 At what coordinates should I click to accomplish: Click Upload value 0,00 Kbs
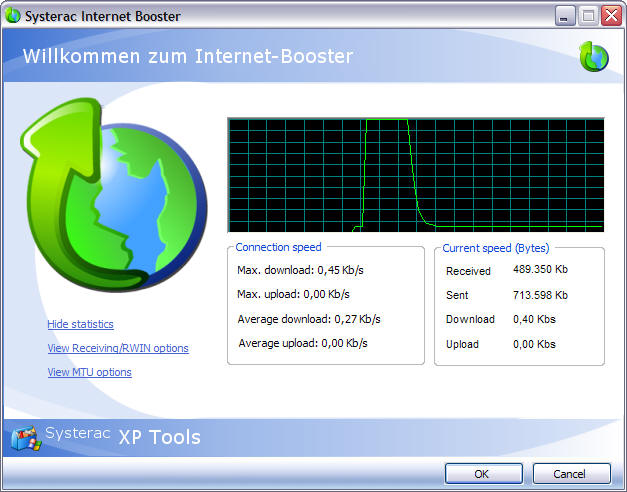click(x=534, y=344)
